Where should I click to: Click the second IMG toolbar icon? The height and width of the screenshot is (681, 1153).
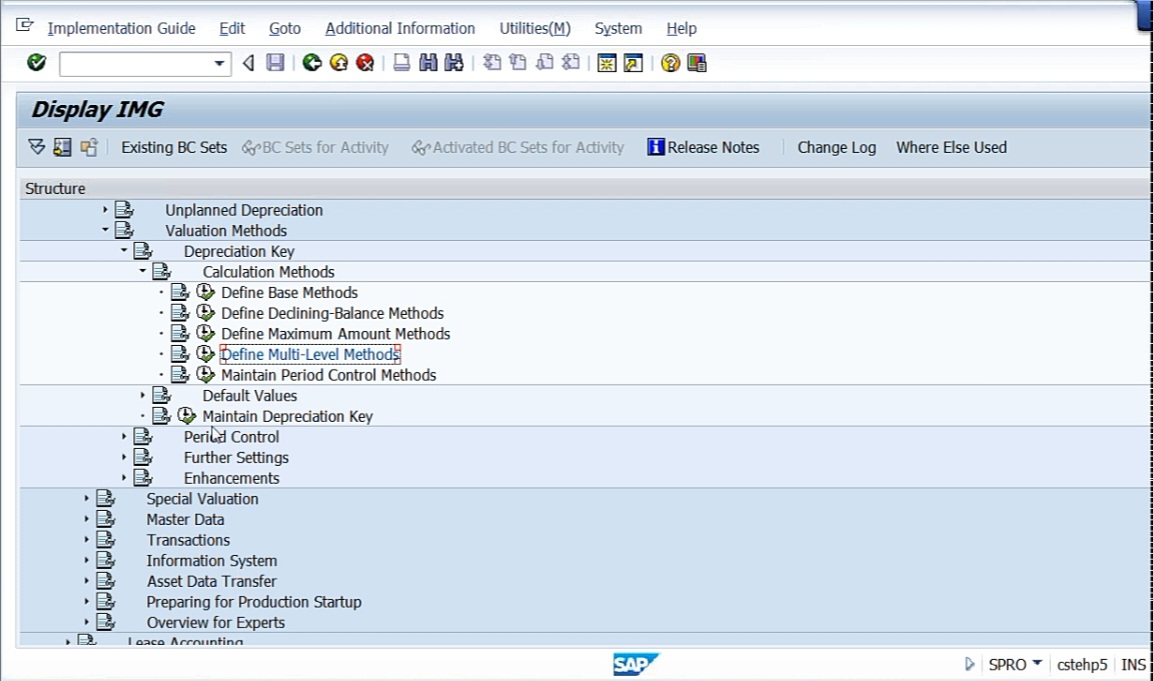pos(63,147)
